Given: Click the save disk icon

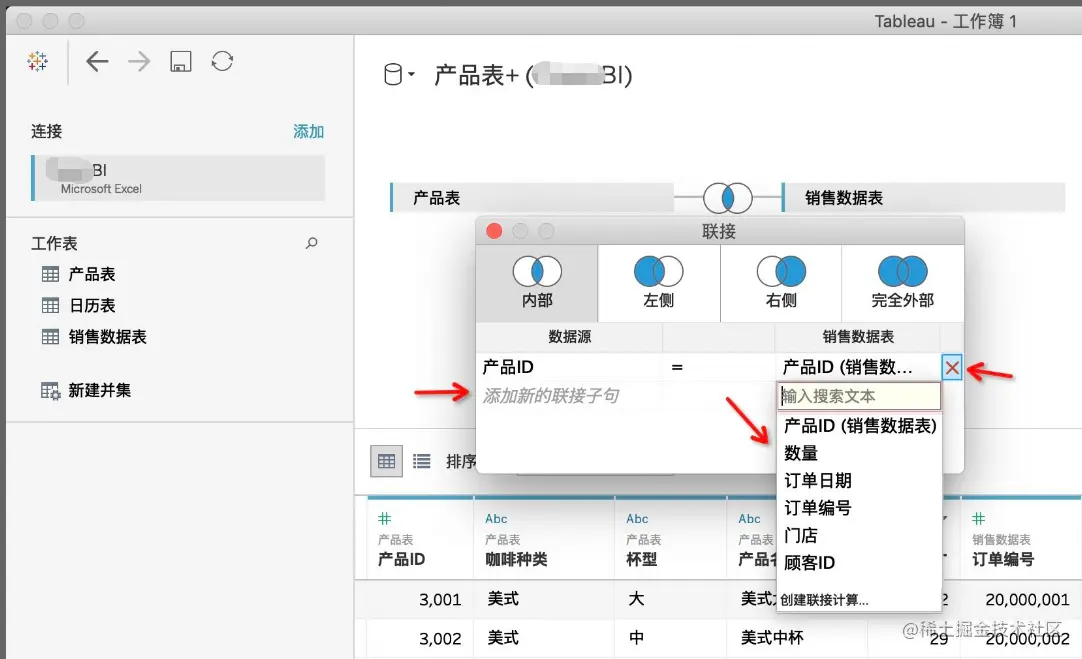Looking at the screenshot, I should 181,61.
